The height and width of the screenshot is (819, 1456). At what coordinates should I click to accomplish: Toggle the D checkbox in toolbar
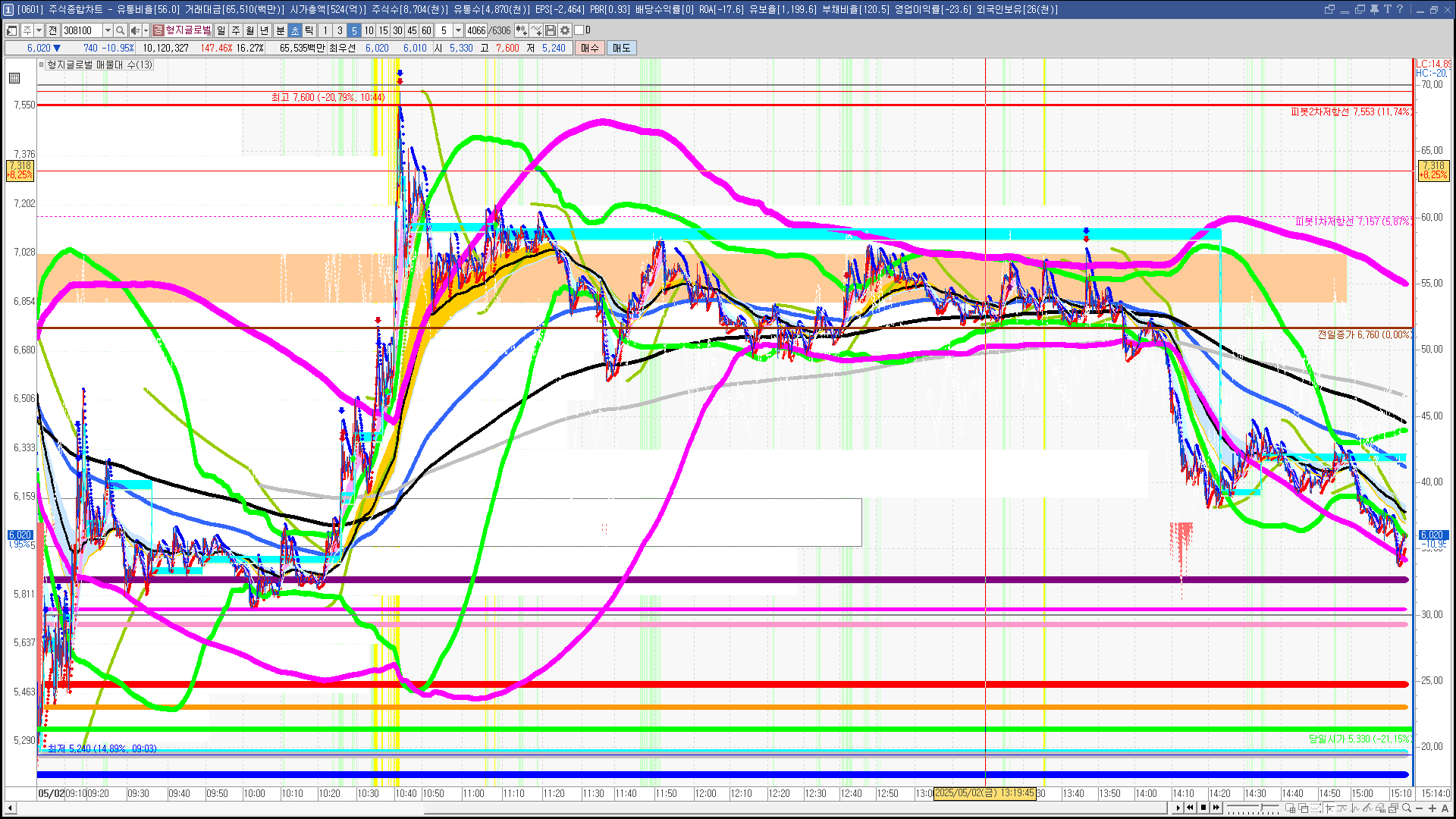(579, 30)
